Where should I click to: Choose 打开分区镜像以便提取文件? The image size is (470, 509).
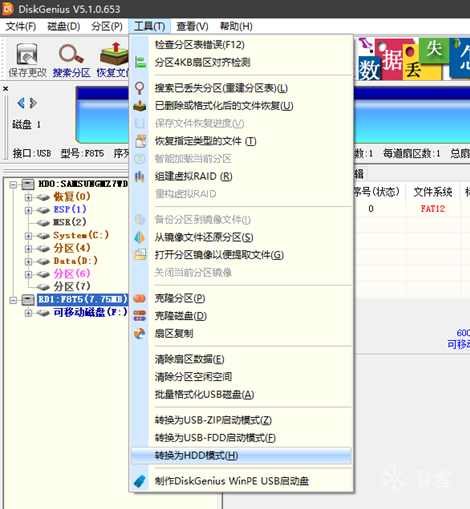(241, 255)
